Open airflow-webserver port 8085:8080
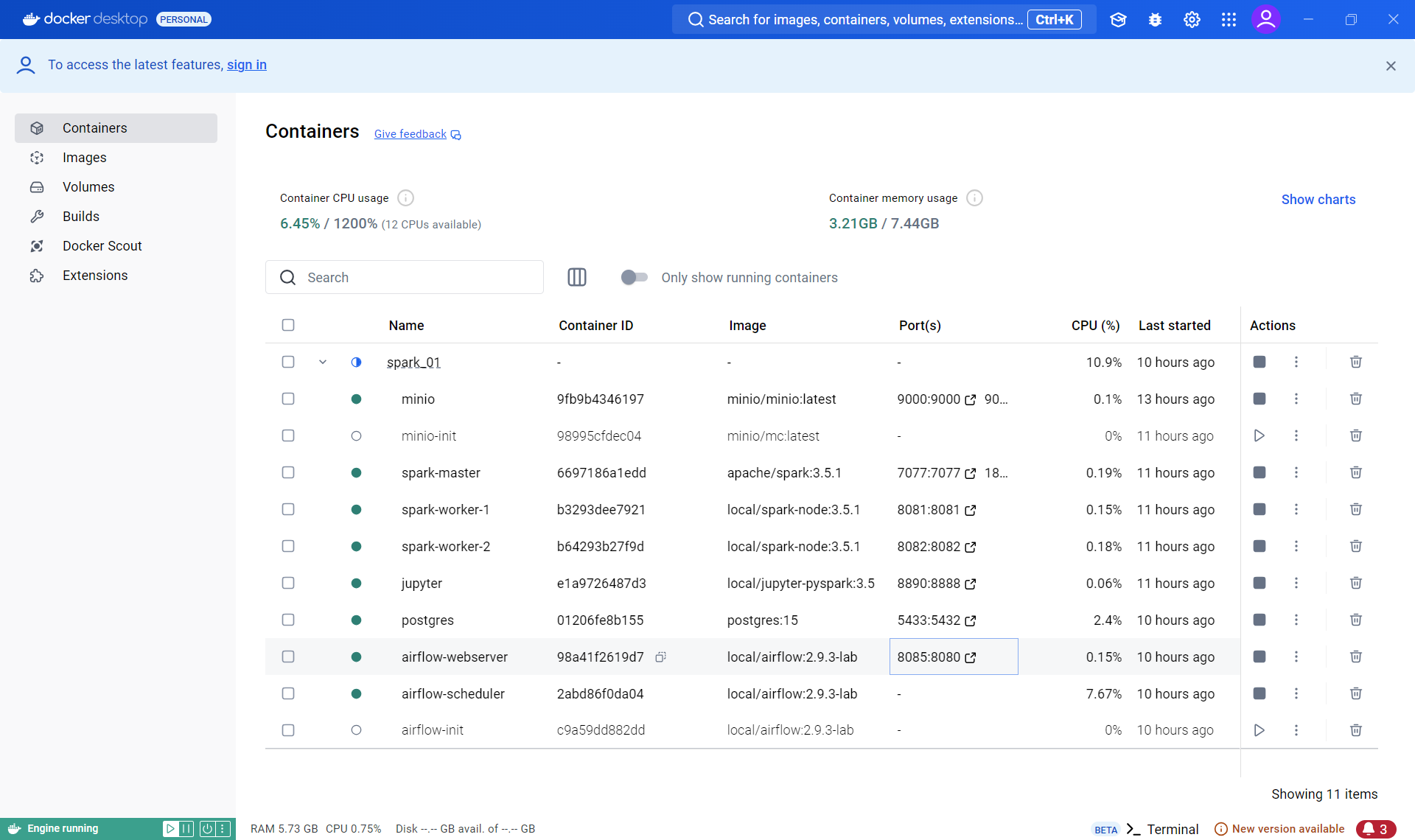 click(x=971, y=657)
